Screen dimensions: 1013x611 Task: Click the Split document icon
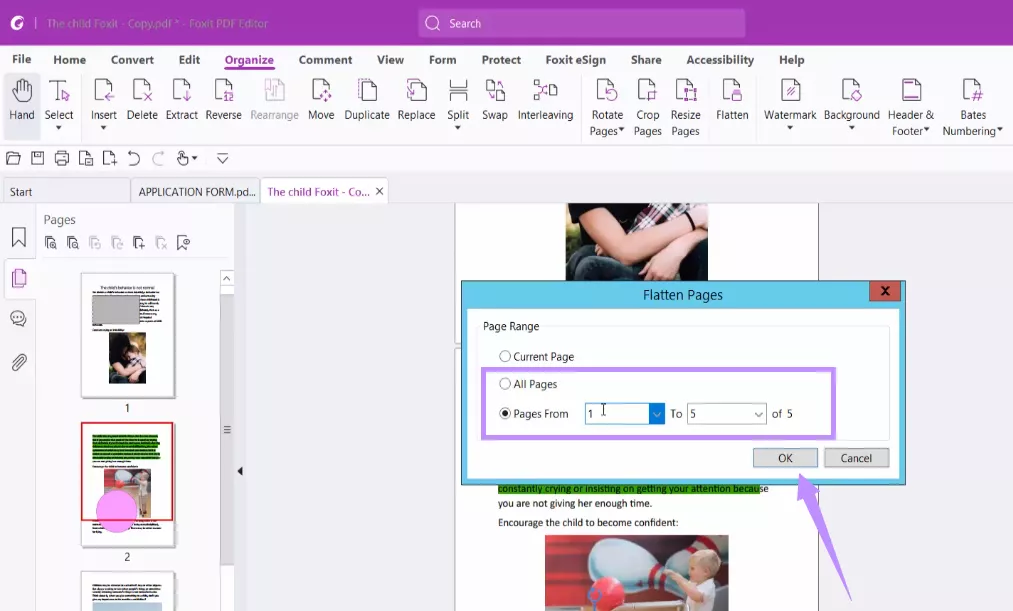[x=458, y=100]
